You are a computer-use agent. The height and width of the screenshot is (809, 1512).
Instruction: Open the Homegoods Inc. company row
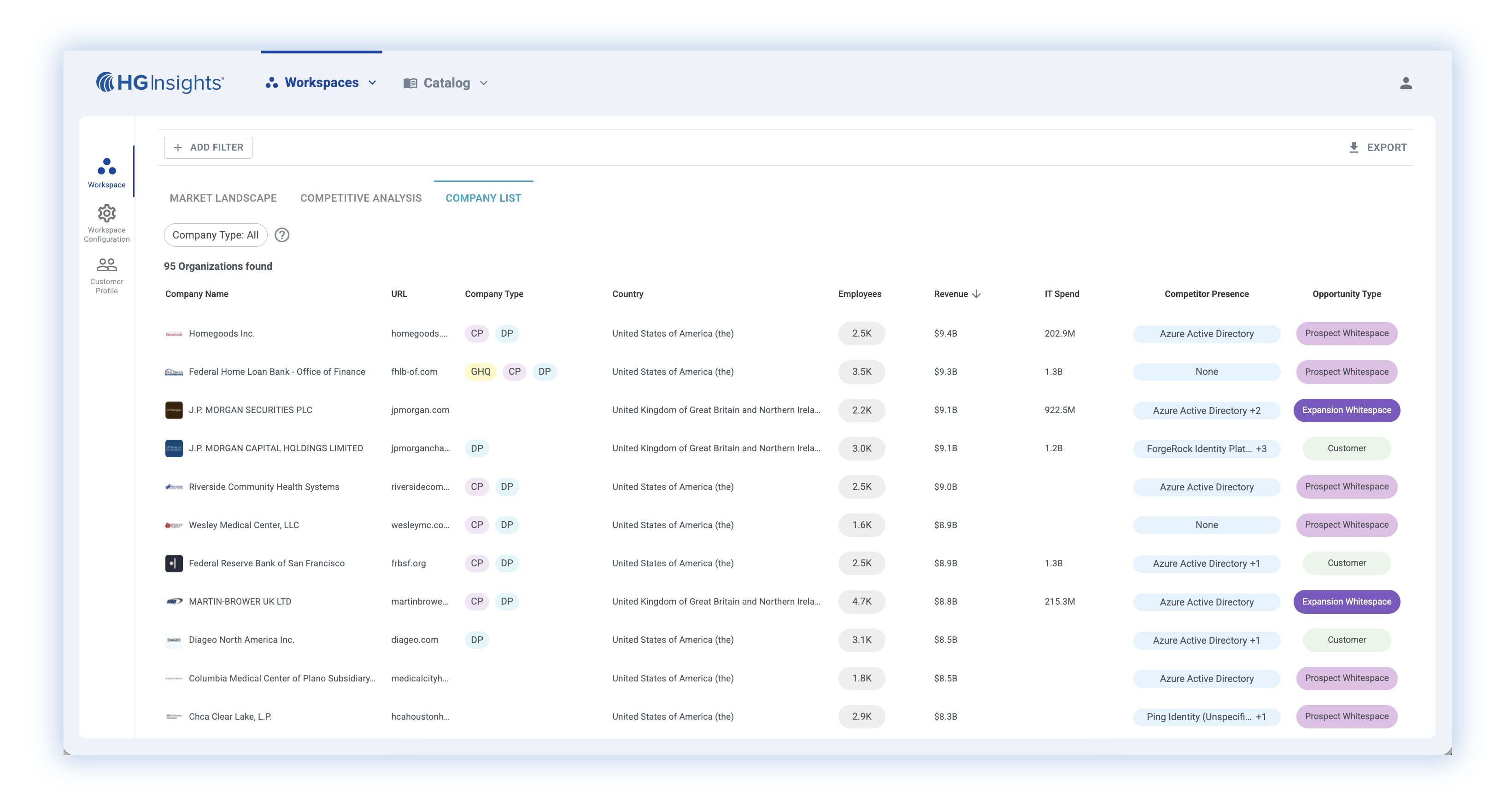tap(222, 334)
